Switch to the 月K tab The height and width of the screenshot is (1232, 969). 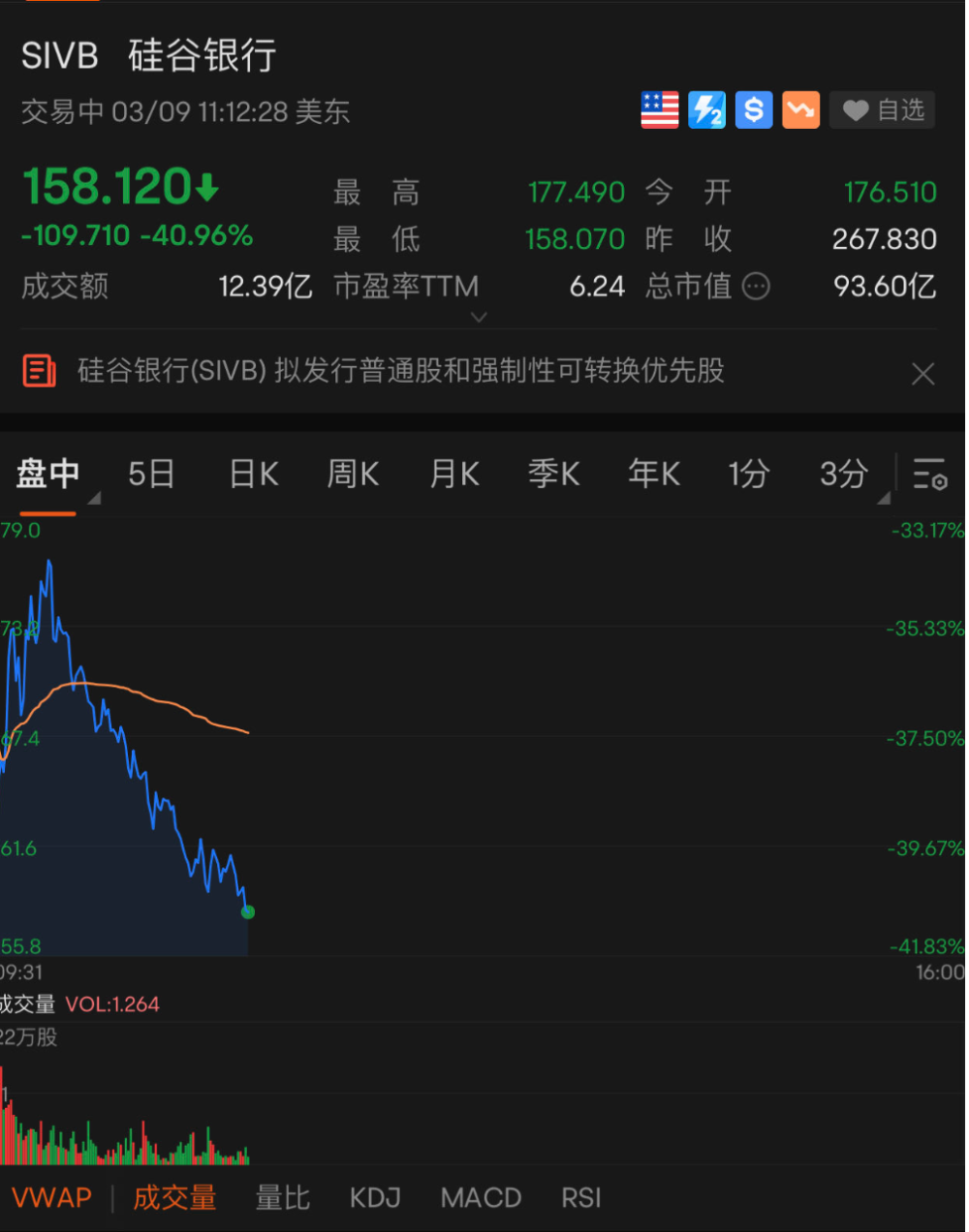click(x=453, y=474)
